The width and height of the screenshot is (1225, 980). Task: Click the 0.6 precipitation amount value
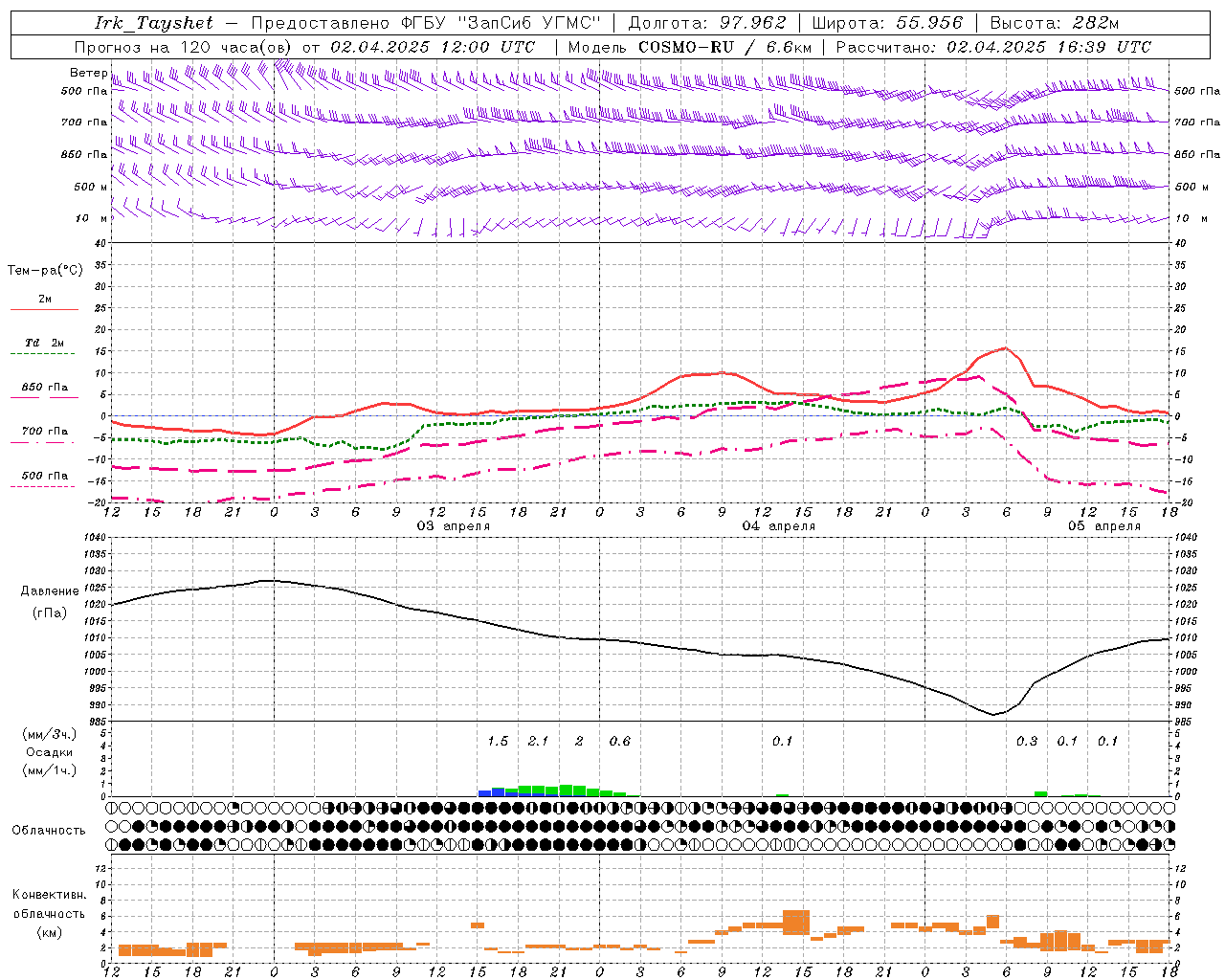click(619, 741)
